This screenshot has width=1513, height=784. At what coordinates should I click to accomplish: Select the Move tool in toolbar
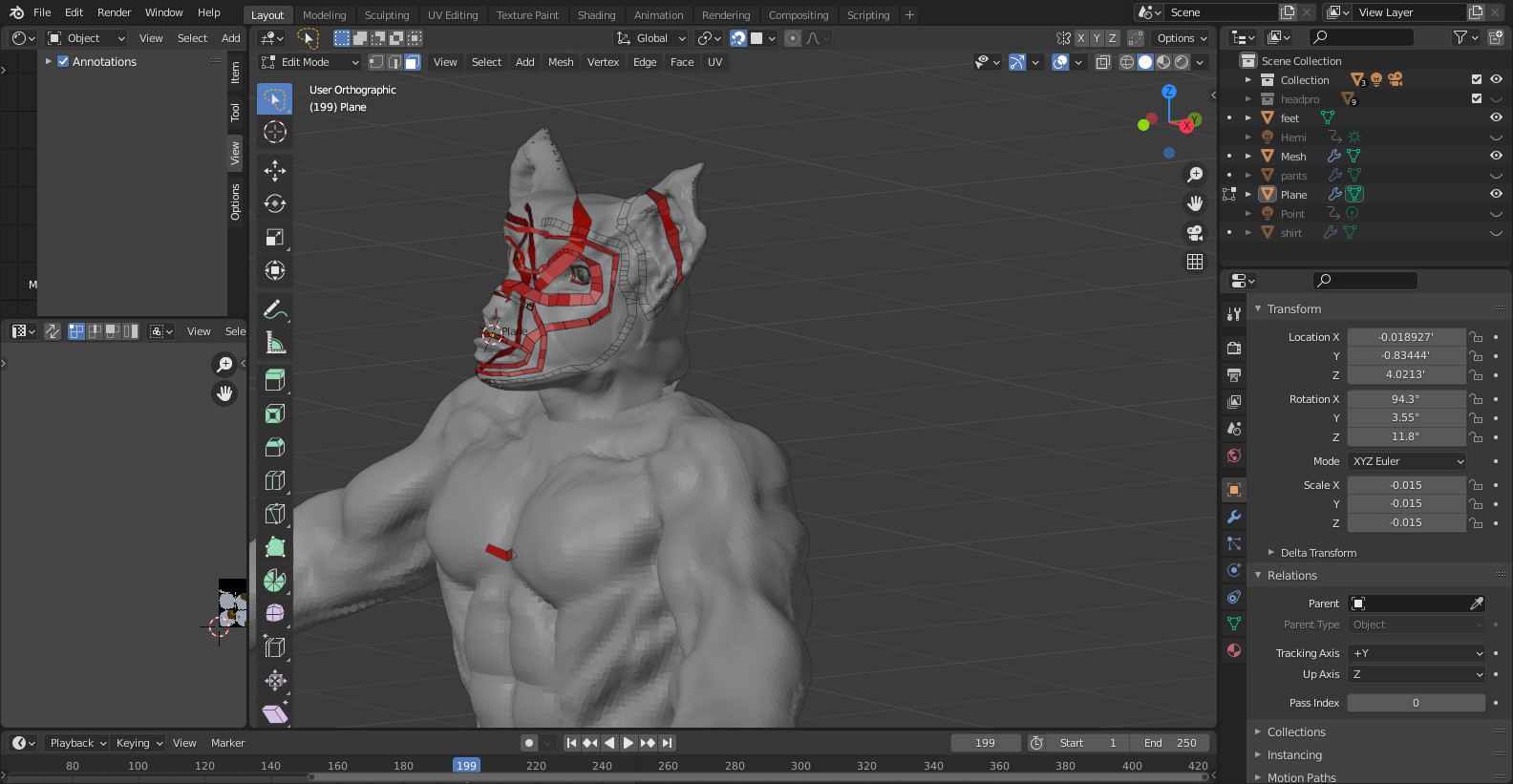[x=275, y=170]
